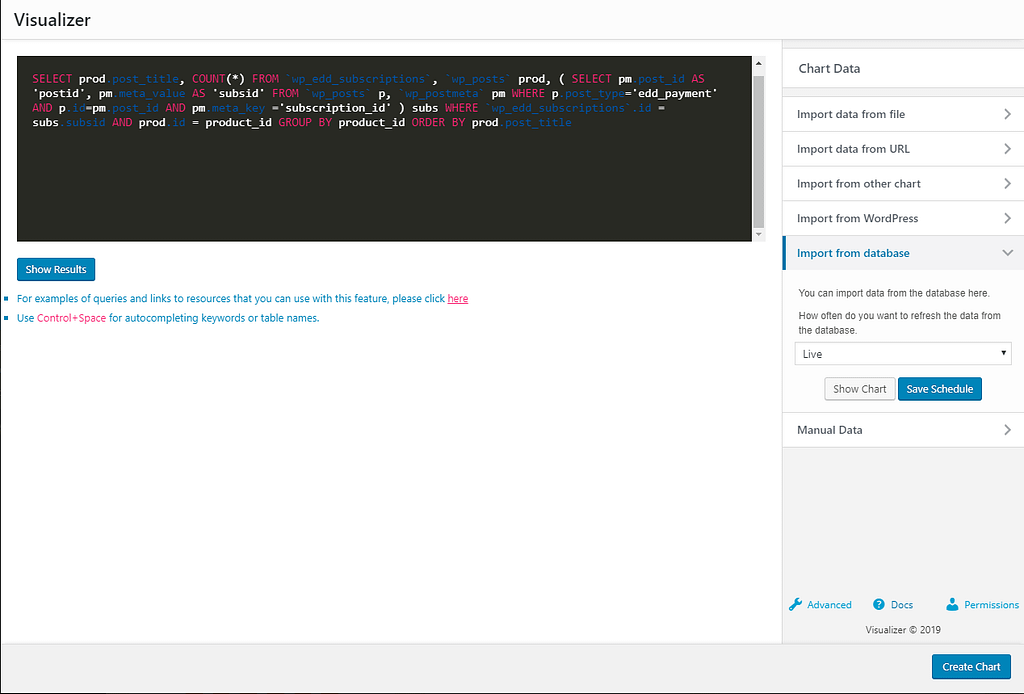1024x694 pixels.
Task: Open the Advanced settings link
Action: (829, 605)
